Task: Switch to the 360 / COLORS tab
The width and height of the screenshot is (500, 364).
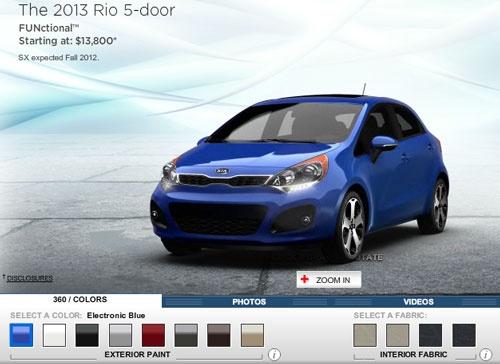Action: click(80, 299)
